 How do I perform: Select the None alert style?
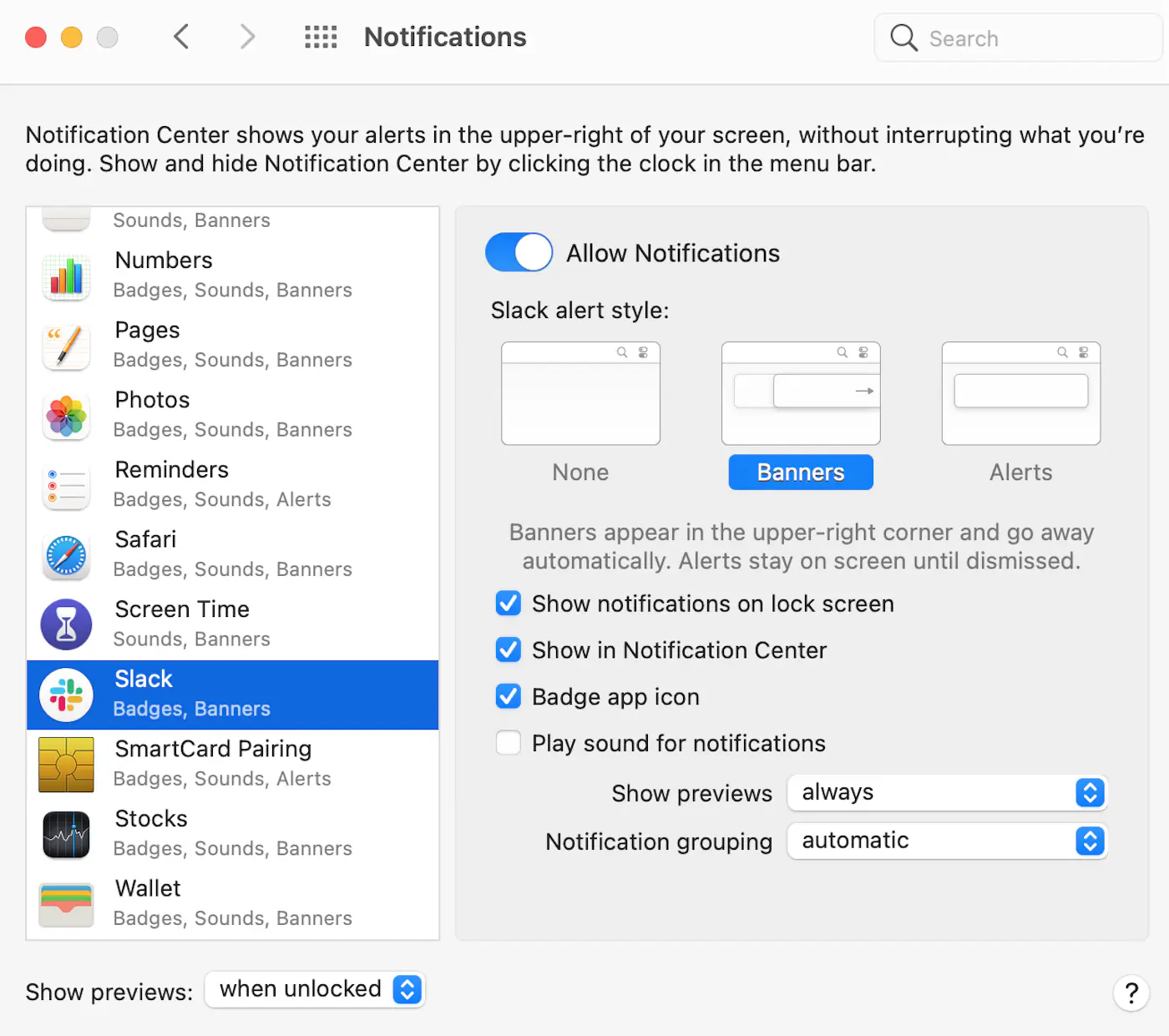click(x=580, y=393)
